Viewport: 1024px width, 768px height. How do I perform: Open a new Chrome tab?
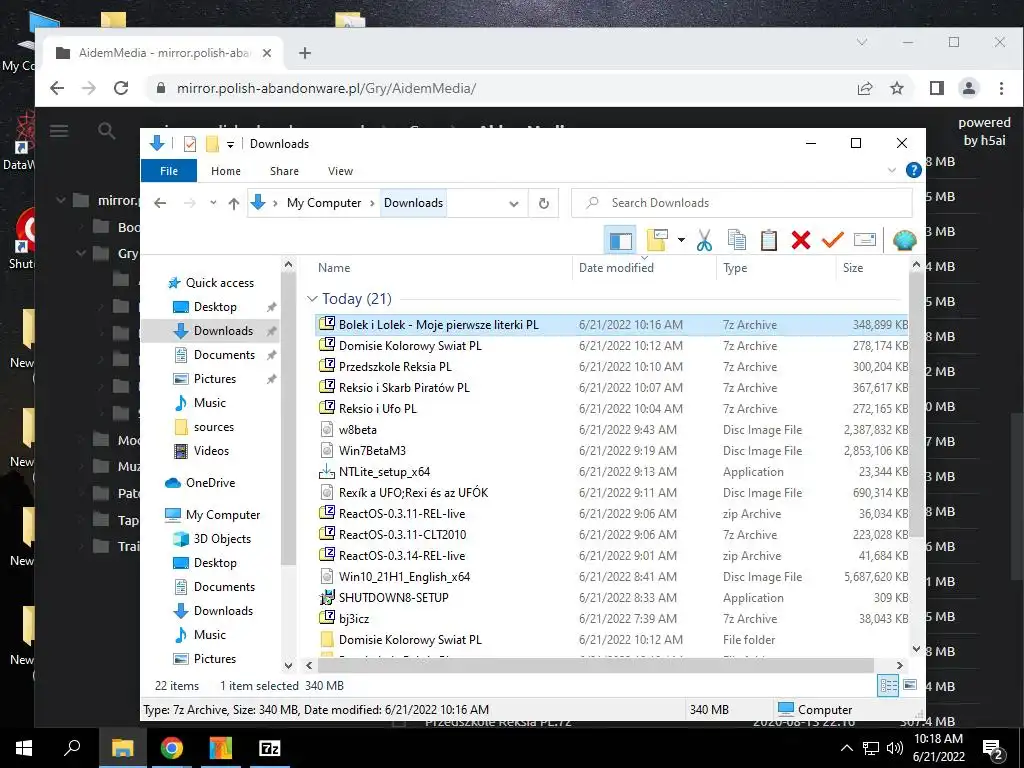304,53
